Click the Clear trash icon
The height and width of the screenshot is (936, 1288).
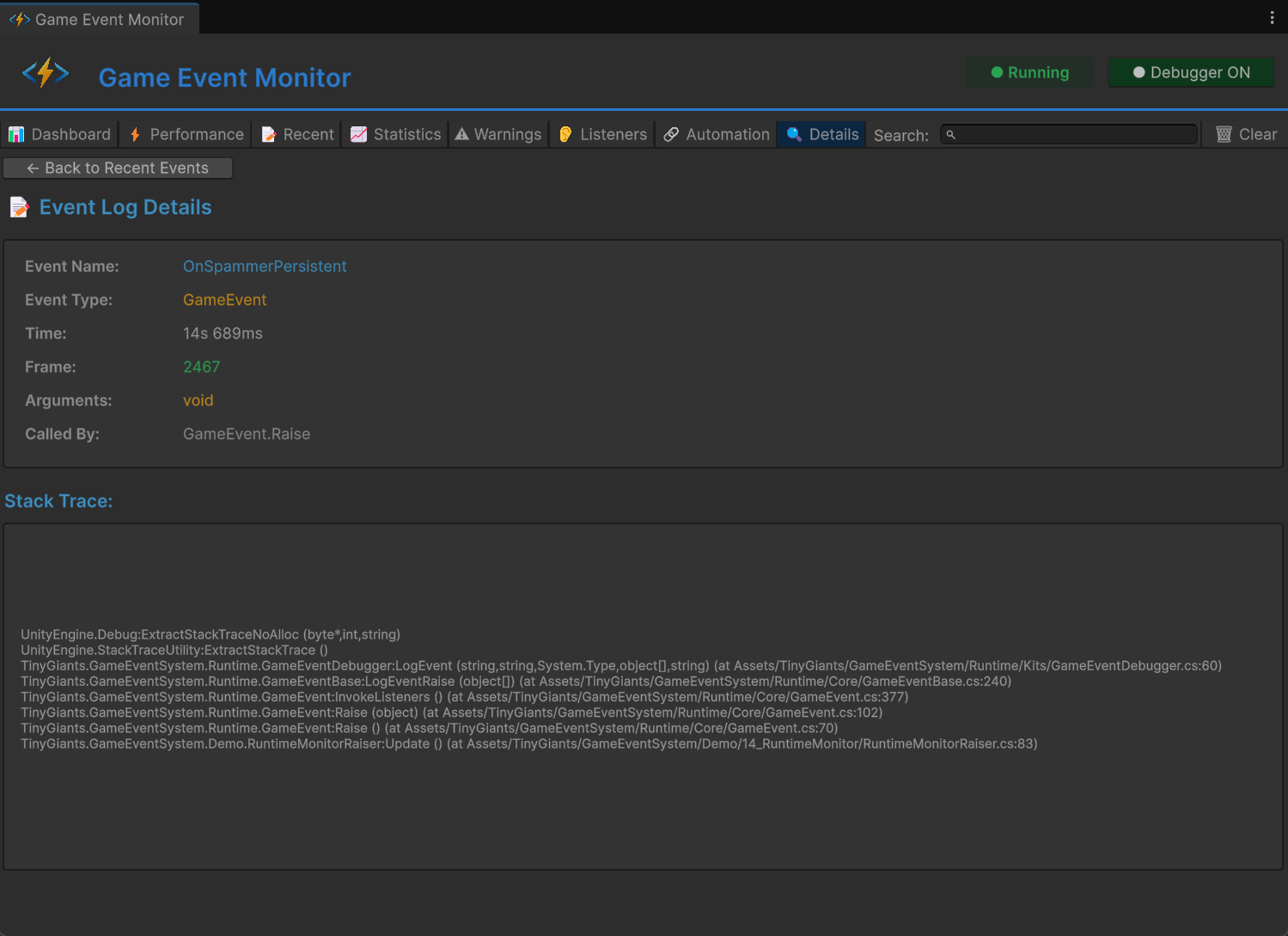tap(1224, 133)
